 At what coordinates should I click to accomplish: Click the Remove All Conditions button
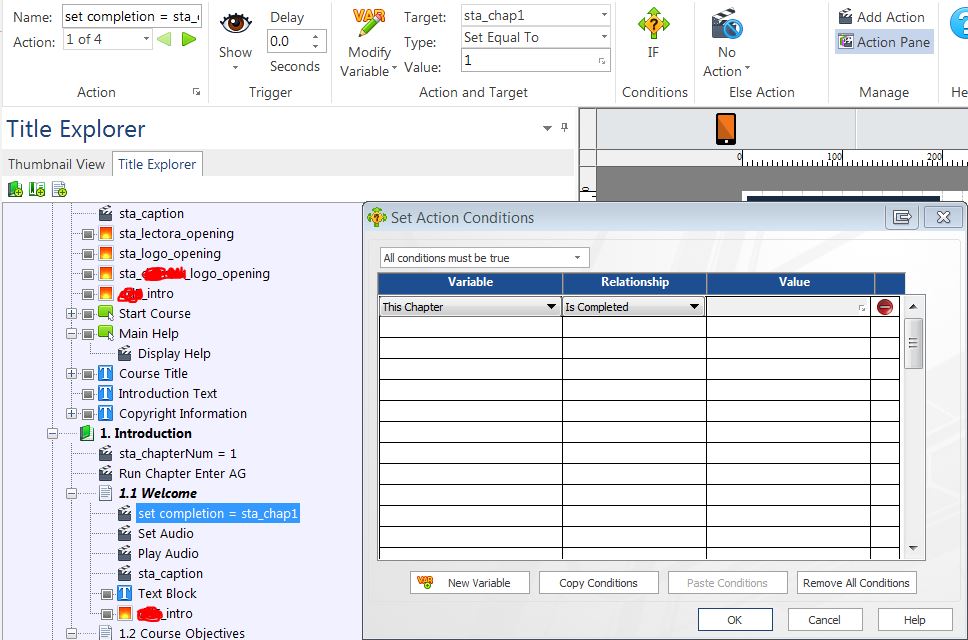[x=856, y=583]
